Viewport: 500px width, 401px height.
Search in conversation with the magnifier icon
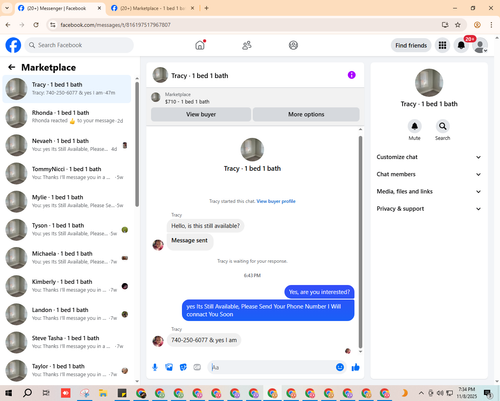[x=442, y=126]
